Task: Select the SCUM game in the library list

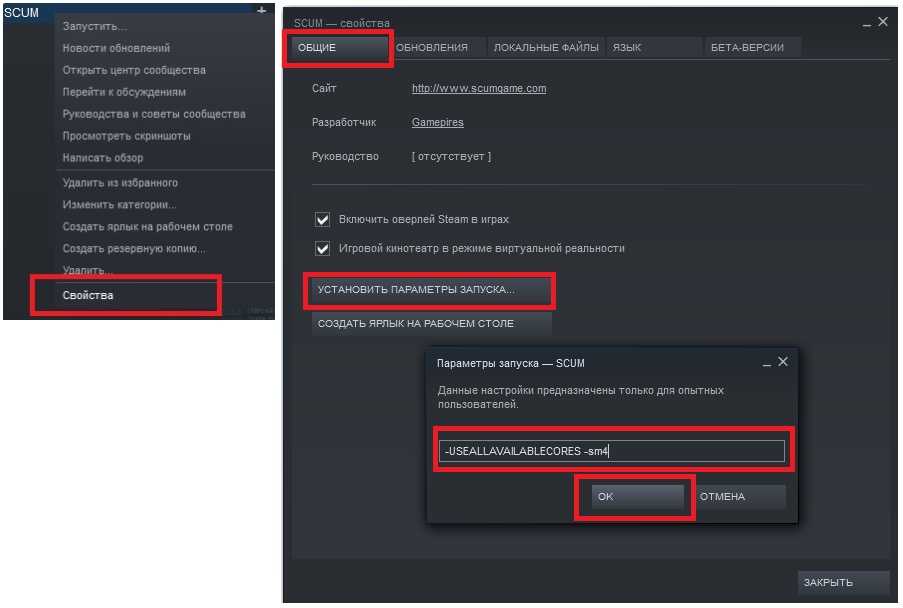Action: 21,12
